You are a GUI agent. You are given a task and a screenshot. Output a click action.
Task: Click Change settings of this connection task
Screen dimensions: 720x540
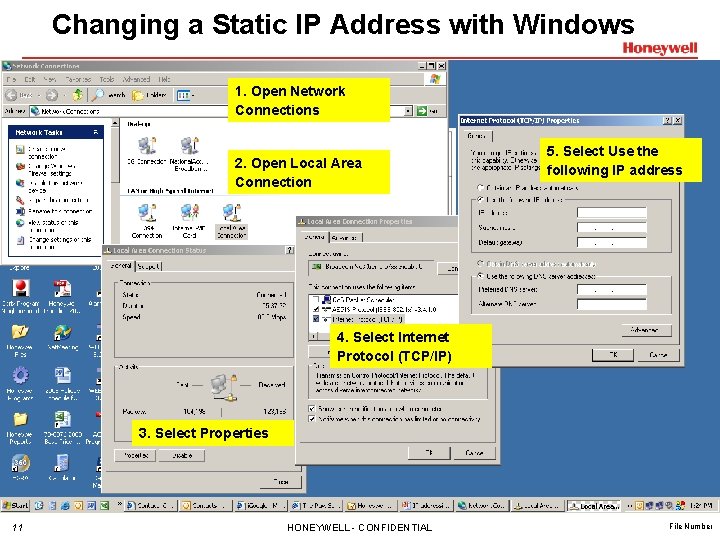click(x=54, y=242)
